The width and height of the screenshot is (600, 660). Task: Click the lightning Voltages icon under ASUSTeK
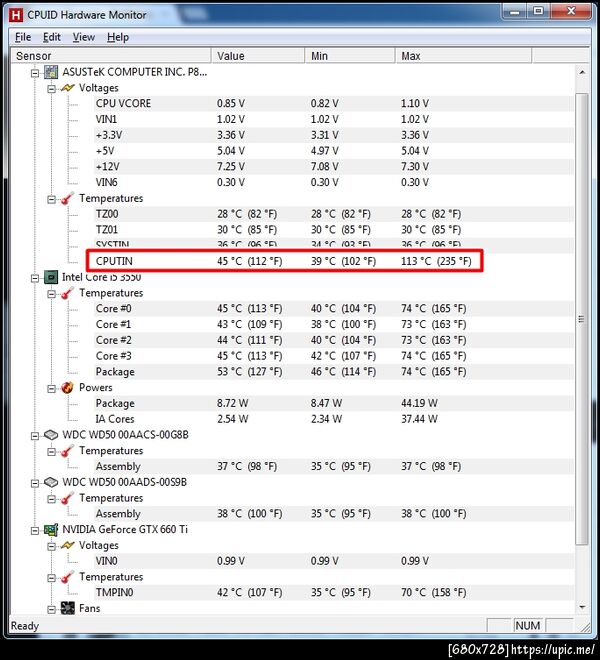pos(67,88)
